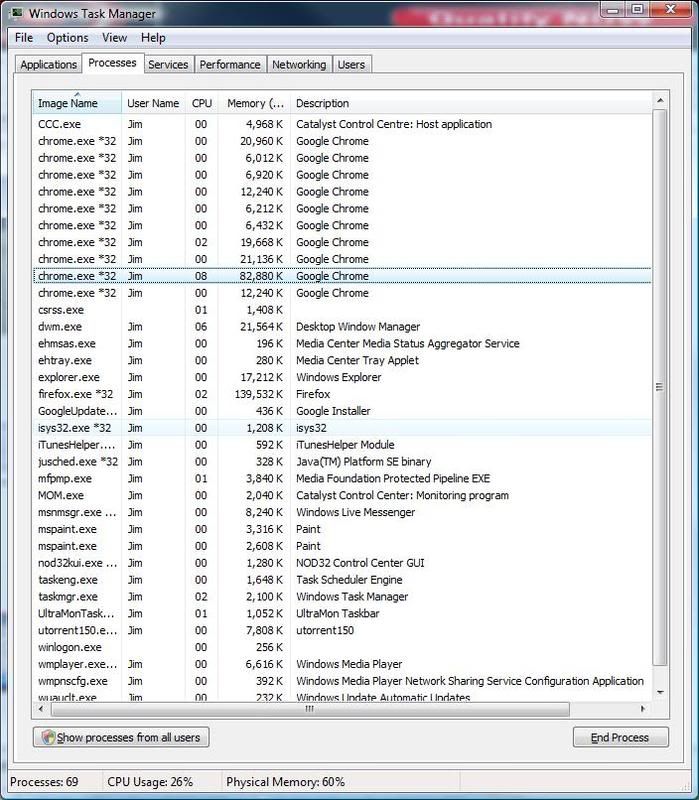699x800 pixels.
Task: Select the MOM.exe process
Action: pyautogui.click(x=342, y=495)
